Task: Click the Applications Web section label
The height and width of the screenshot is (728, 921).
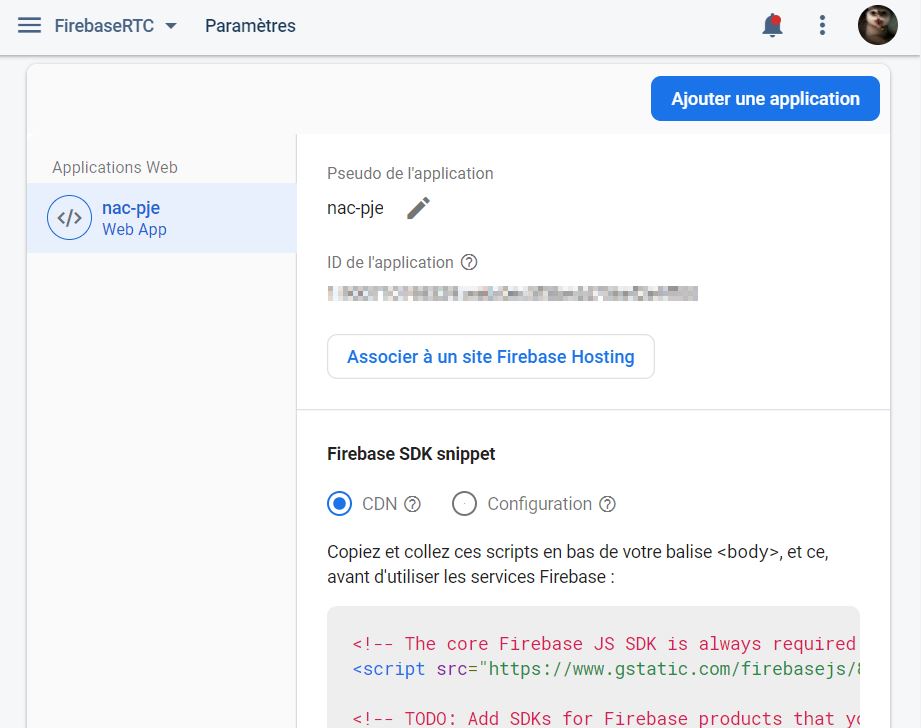Action: click(x=115, y=167)
